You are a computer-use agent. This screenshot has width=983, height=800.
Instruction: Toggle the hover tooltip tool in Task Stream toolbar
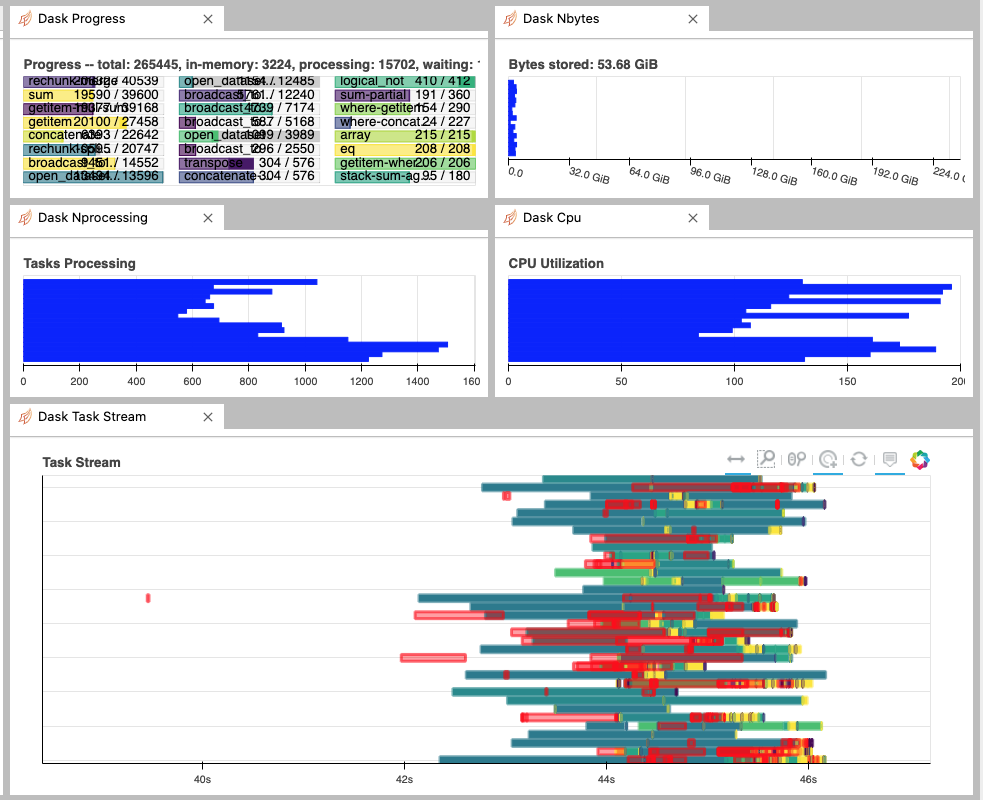tap(890, 460)
